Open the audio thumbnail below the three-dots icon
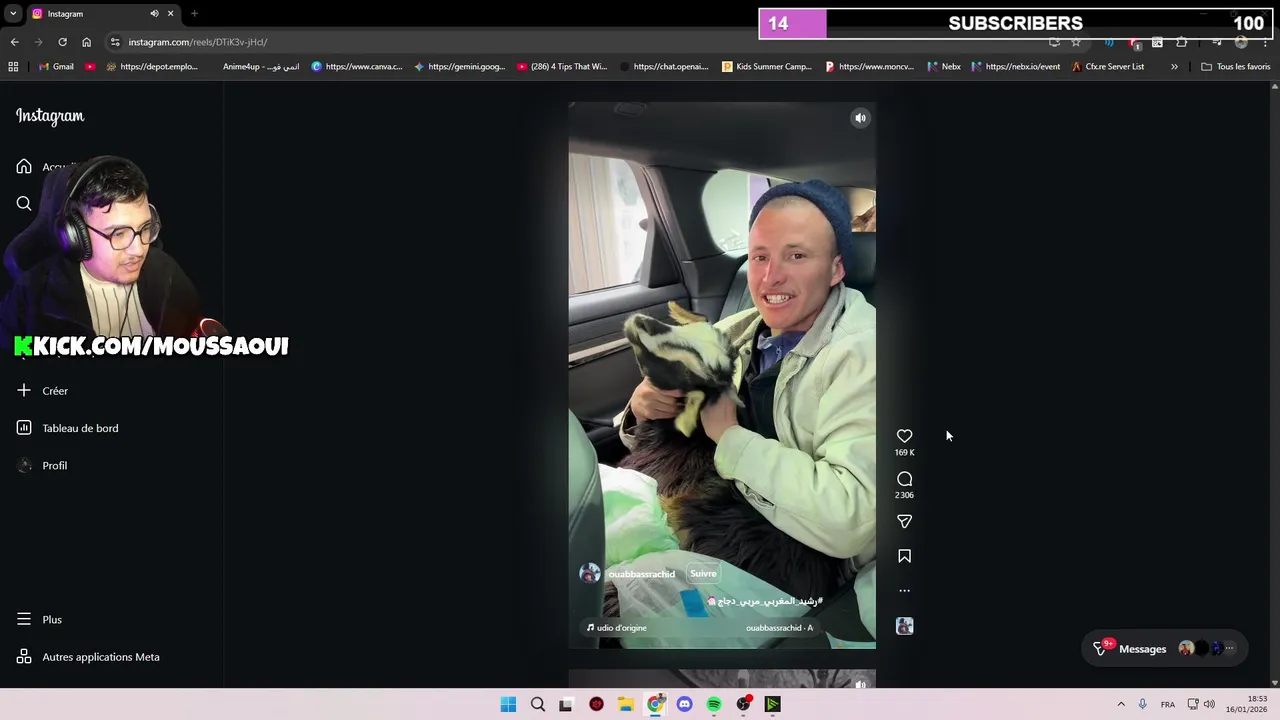1280x720 pixels. click(x=904, y=626)
